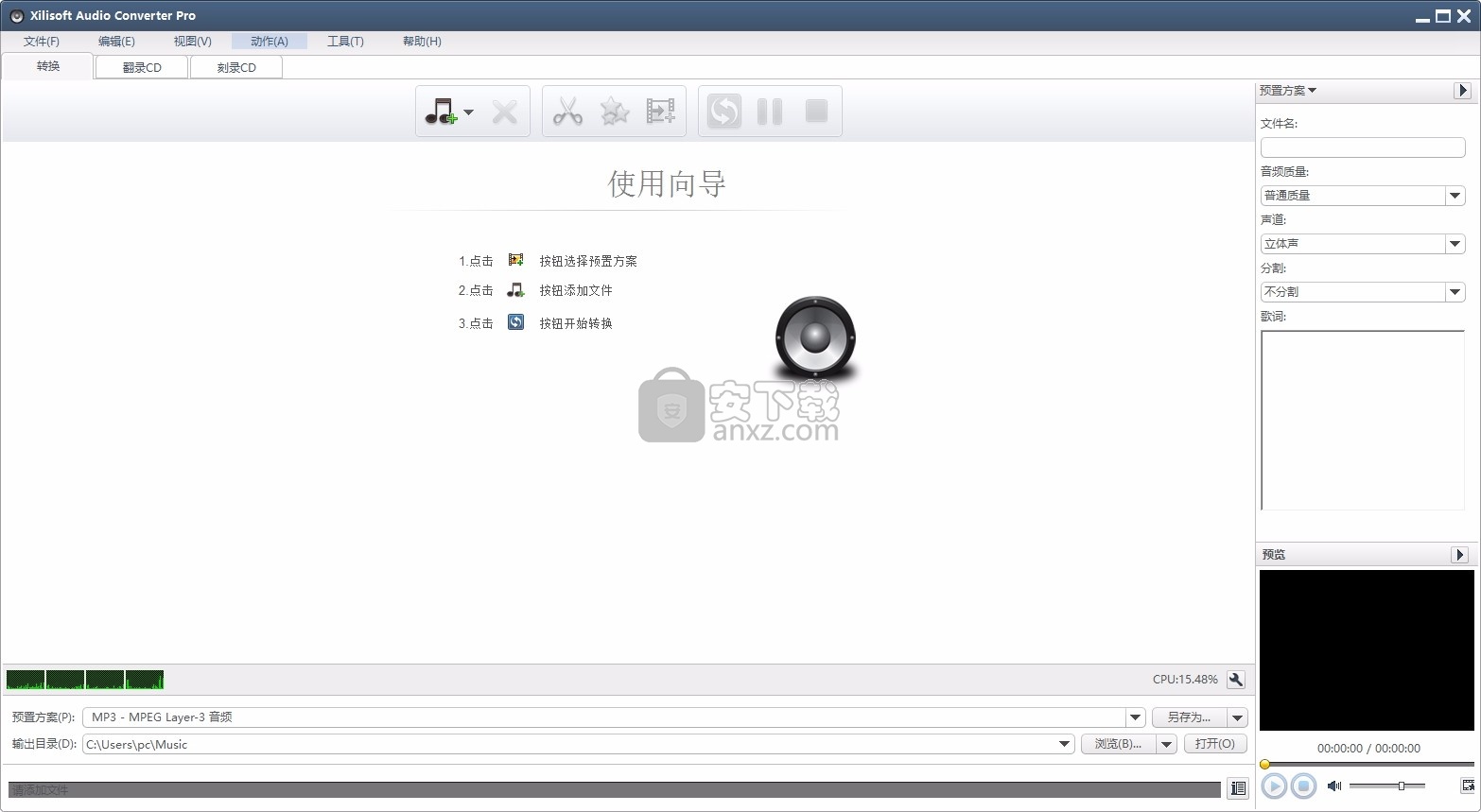Click the CPU usage graph display
Screen dimensions: 1481x812
click(x=85, y=680)
